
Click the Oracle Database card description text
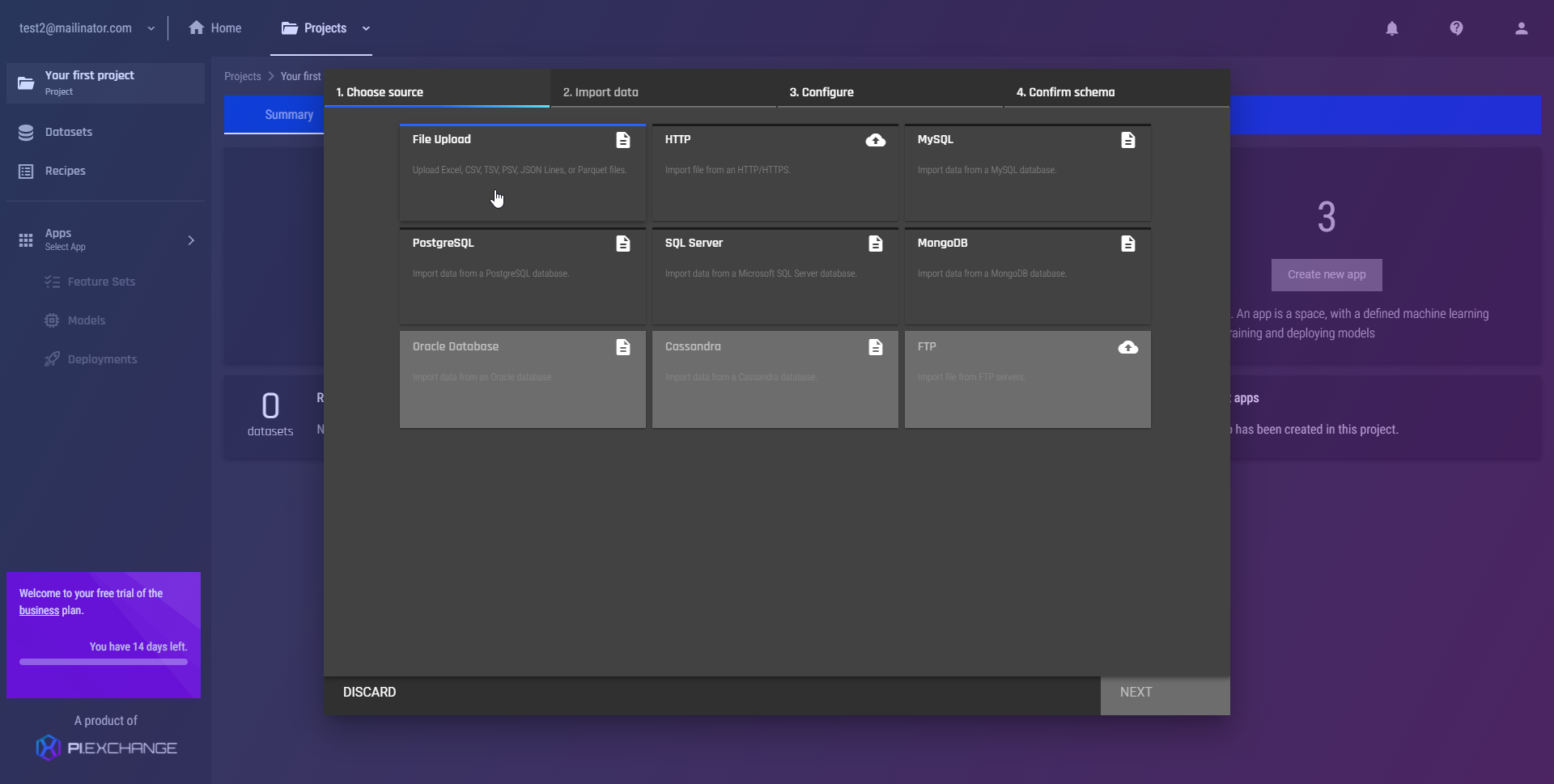pos(482,377)
